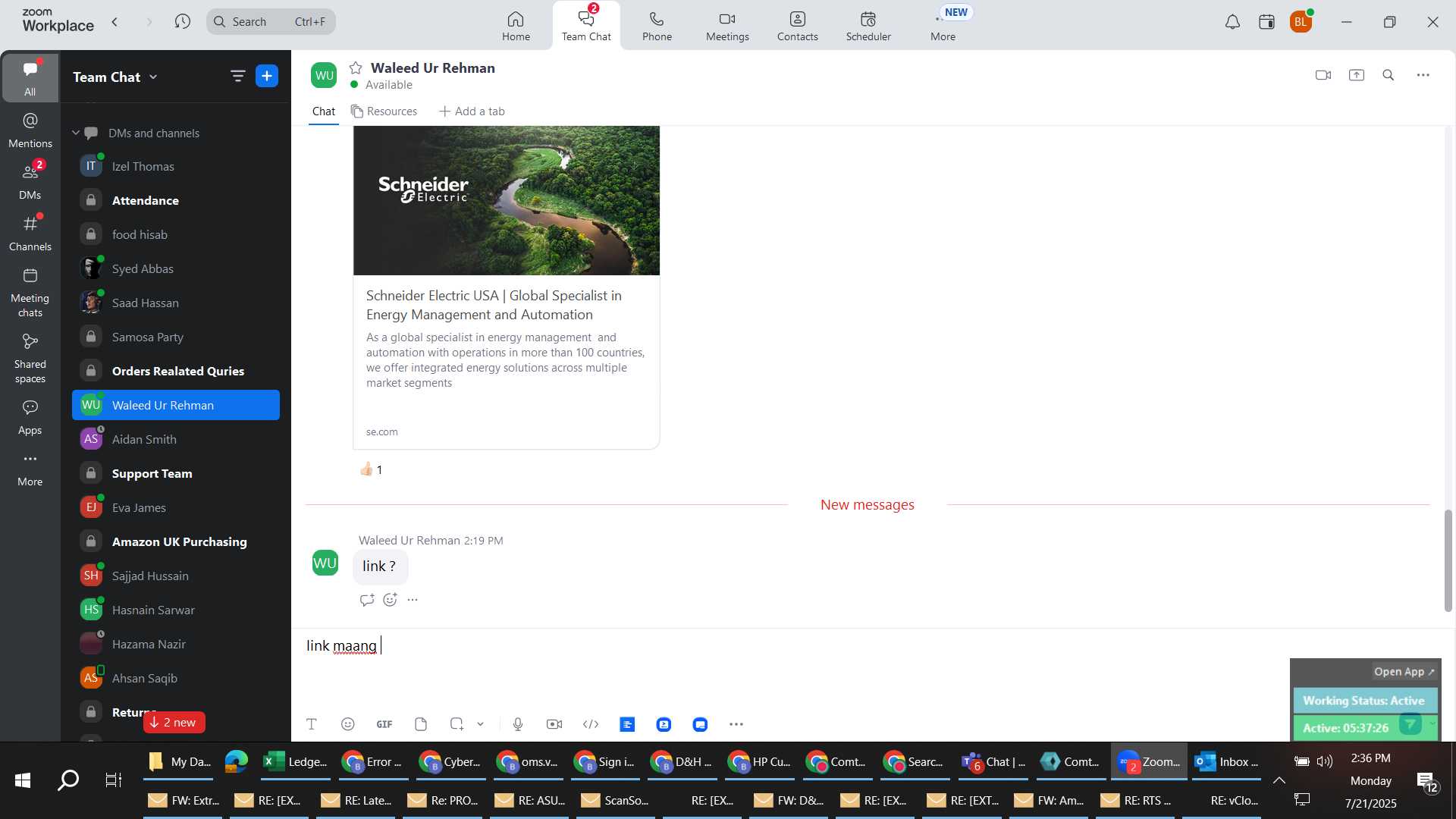Open chat with Eva James

(x=176, y=507)
